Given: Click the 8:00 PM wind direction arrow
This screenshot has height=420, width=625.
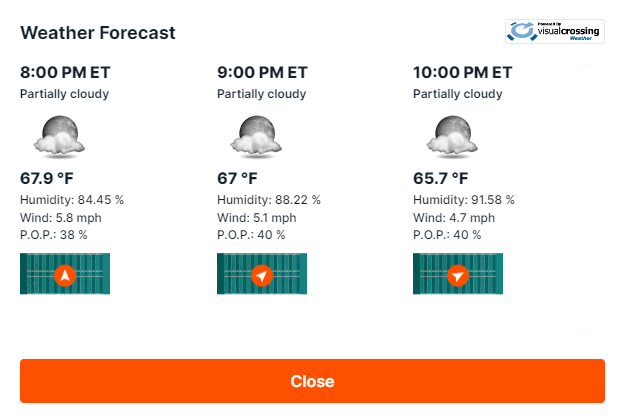Looking at the screenshot, I should point(65,275).
